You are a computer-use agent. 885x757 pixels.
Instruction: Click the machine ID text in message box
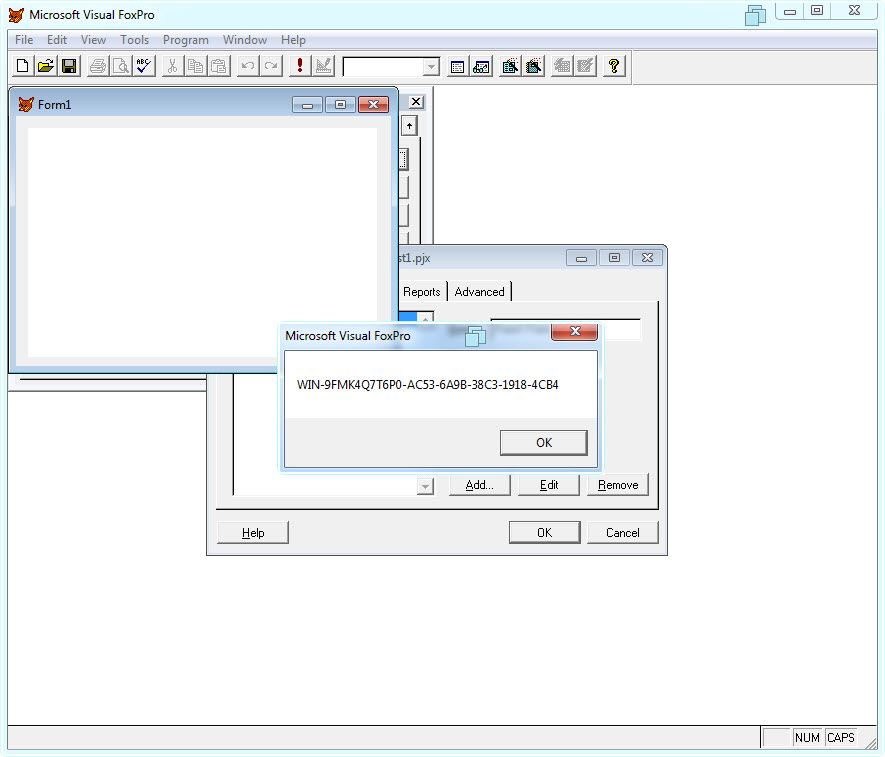(427, 385)
